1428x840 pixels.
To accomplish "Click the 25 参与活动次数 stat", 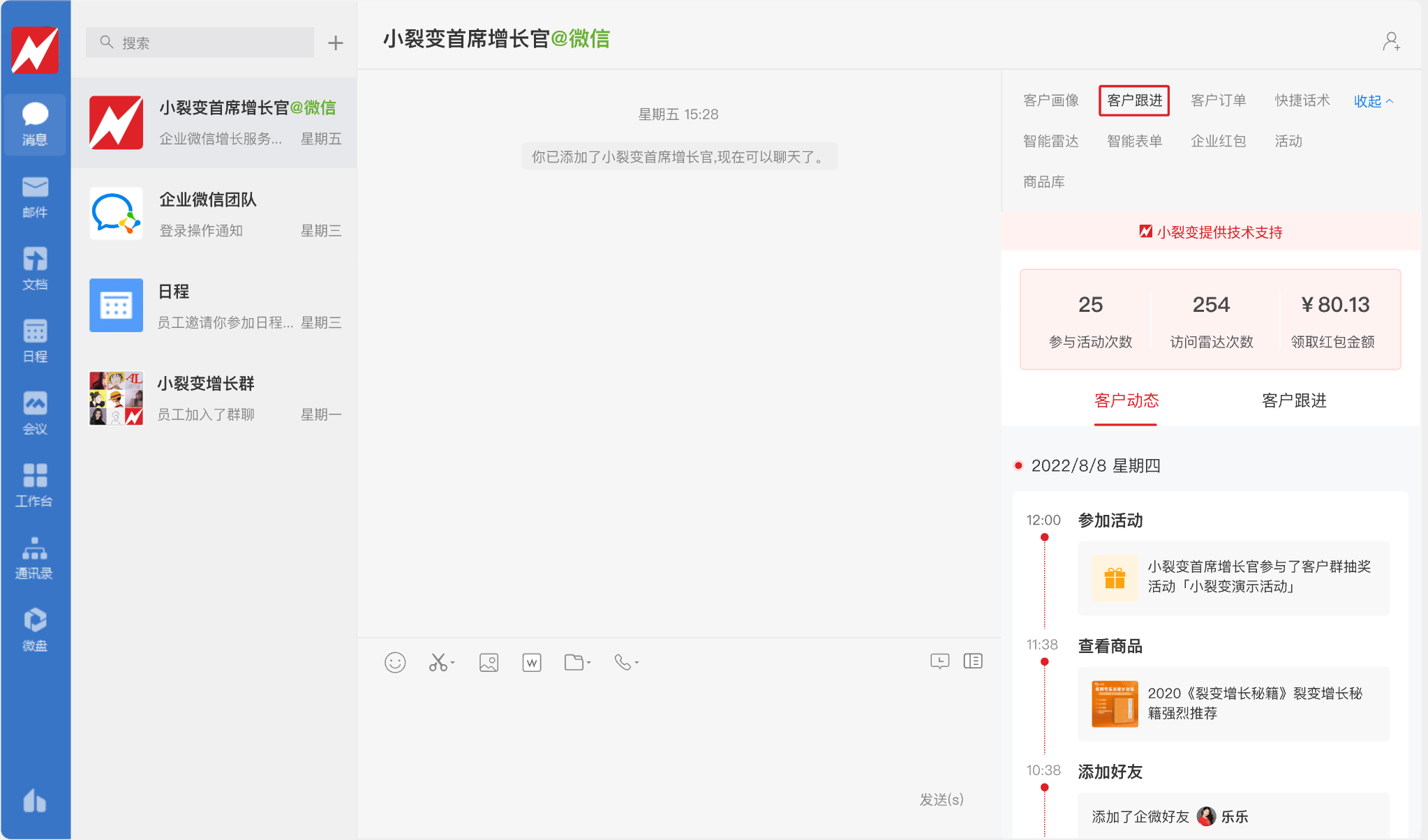I will (1090, 322).
